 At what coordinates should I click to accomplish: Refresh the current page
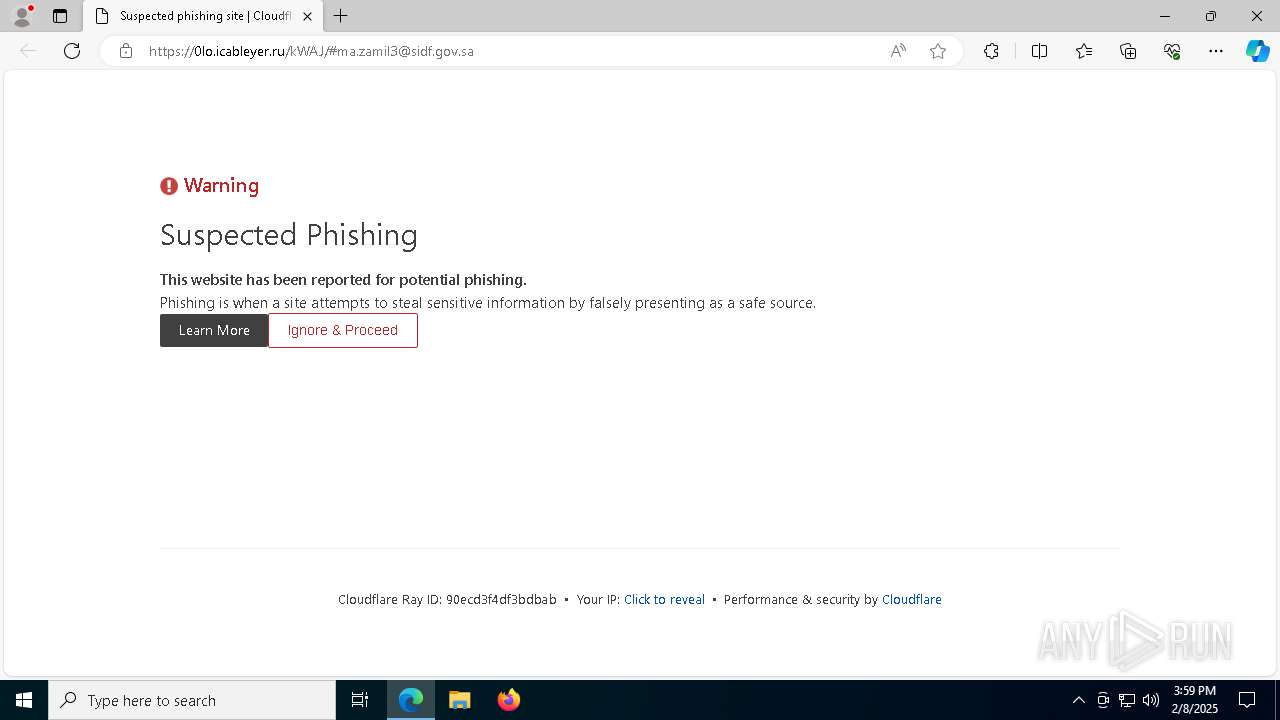tap(72, 51)
